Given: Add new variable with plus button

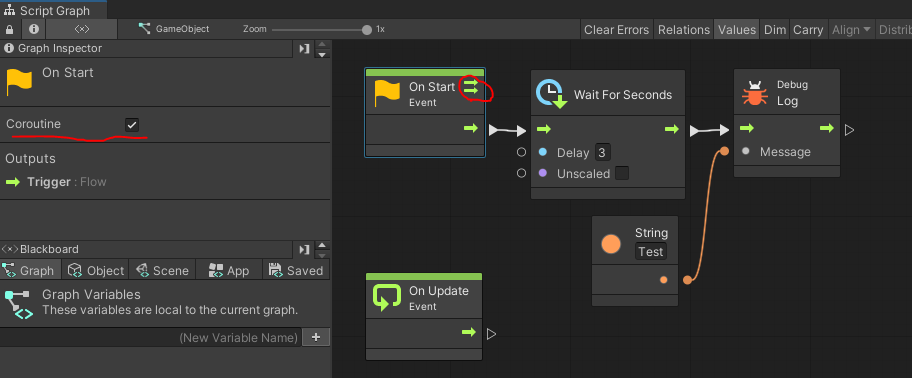Looking at the screenshot, I should (x=316, y=337).
